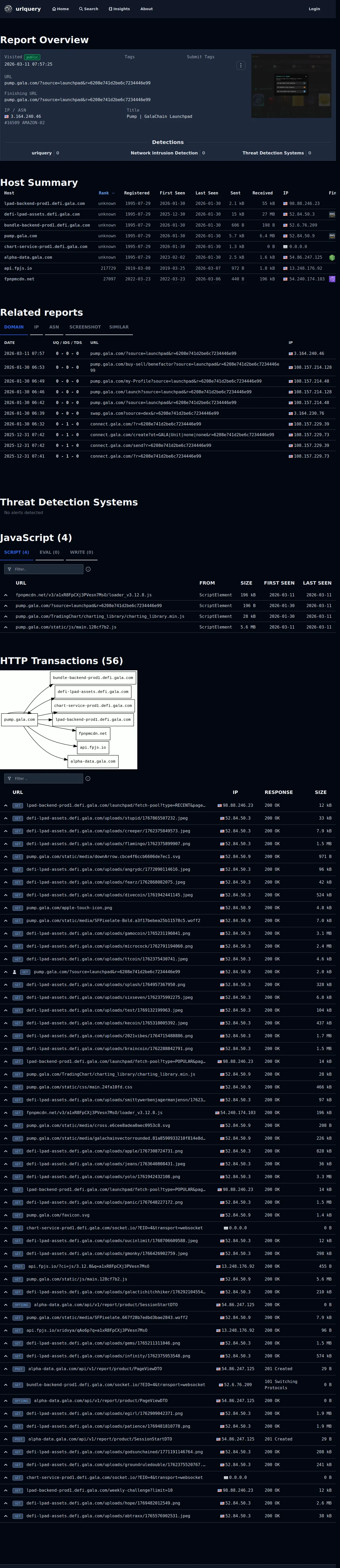
Task: Click flag beside 13.248.176.92 in ci=js row
Action: coord(218,1266)
